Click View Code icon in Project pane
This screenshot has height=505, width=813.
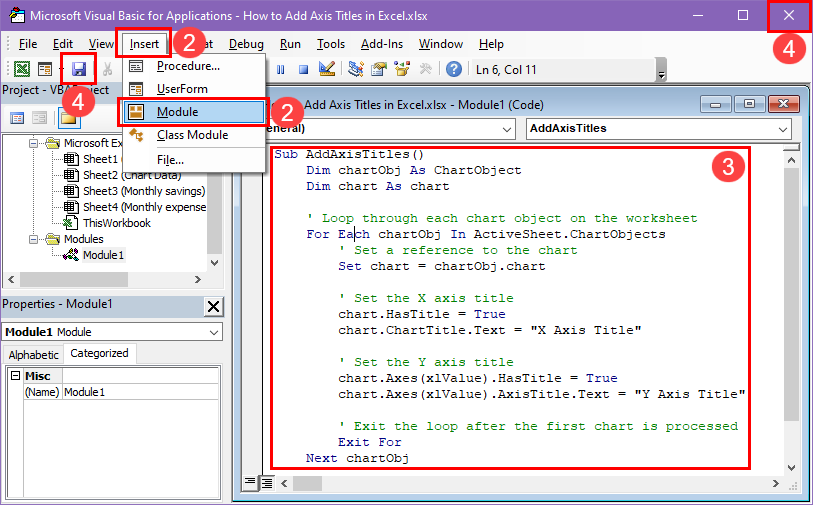click(17, 118)
